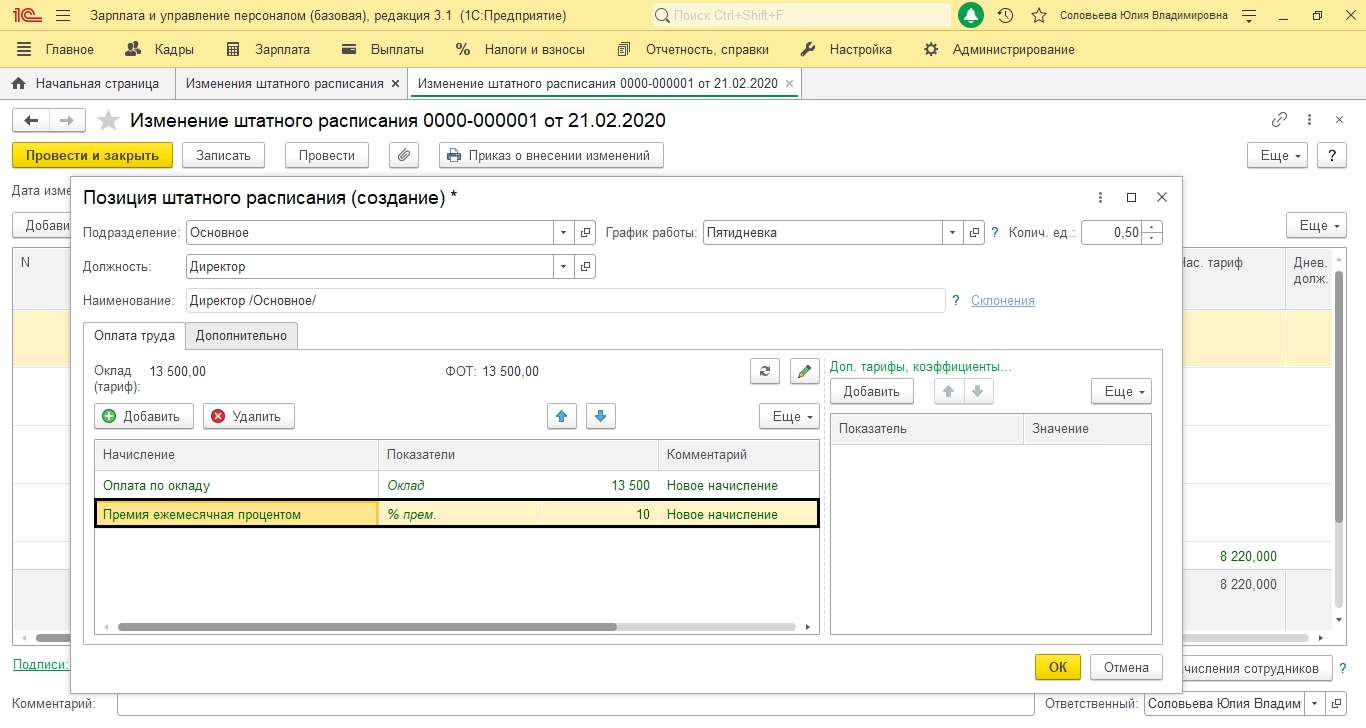
Task: Click the horizontal scrollbar under accruals table
Action: click(x=366, y=627)
